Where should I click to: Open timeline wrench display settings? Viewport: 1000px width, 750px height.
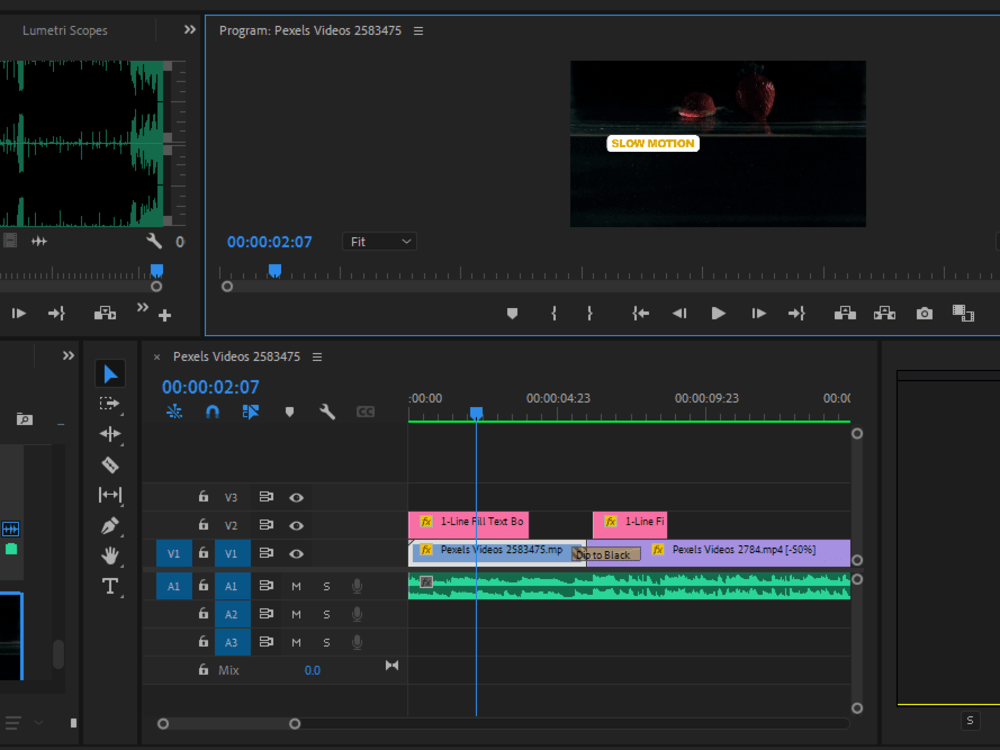(x=327, y=412)
